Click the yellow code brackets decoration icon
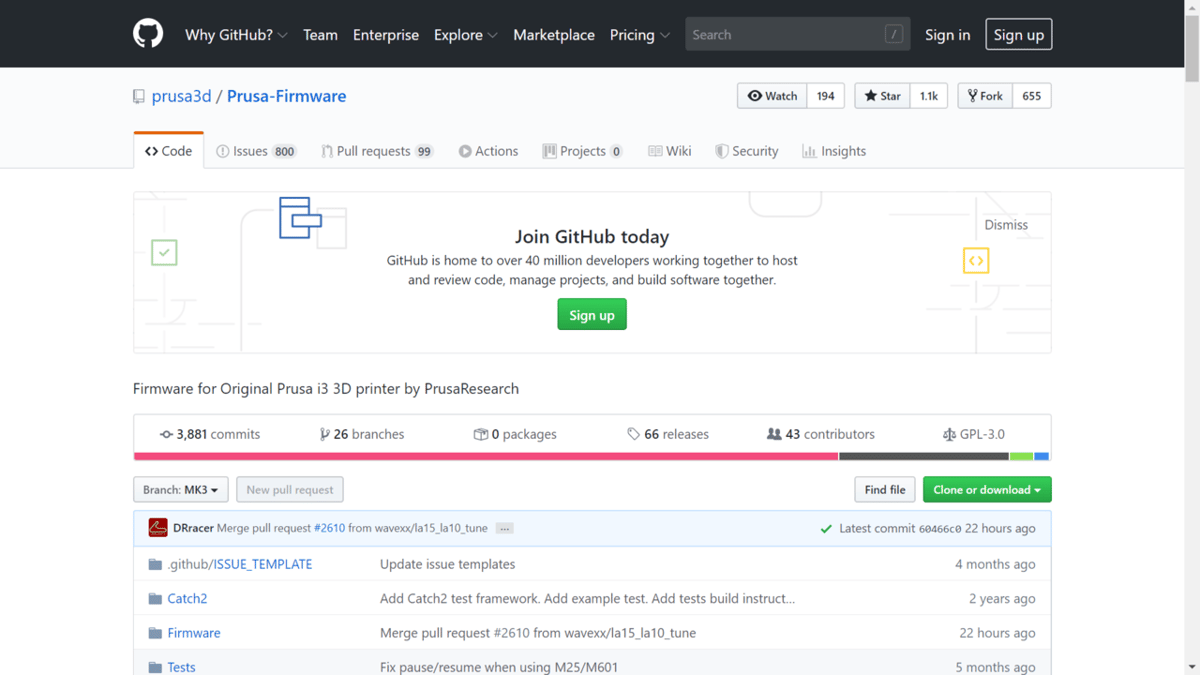Viewport: 1200px width, 675px height. point(976,261)
